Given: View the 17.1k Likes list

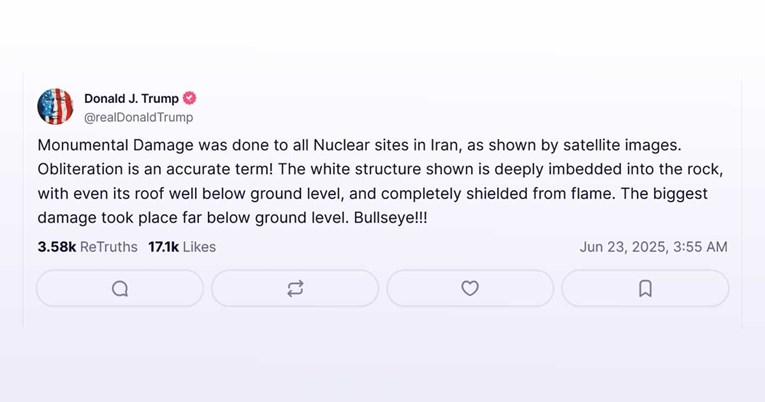Looking at the screenshot, I should 182,246.
